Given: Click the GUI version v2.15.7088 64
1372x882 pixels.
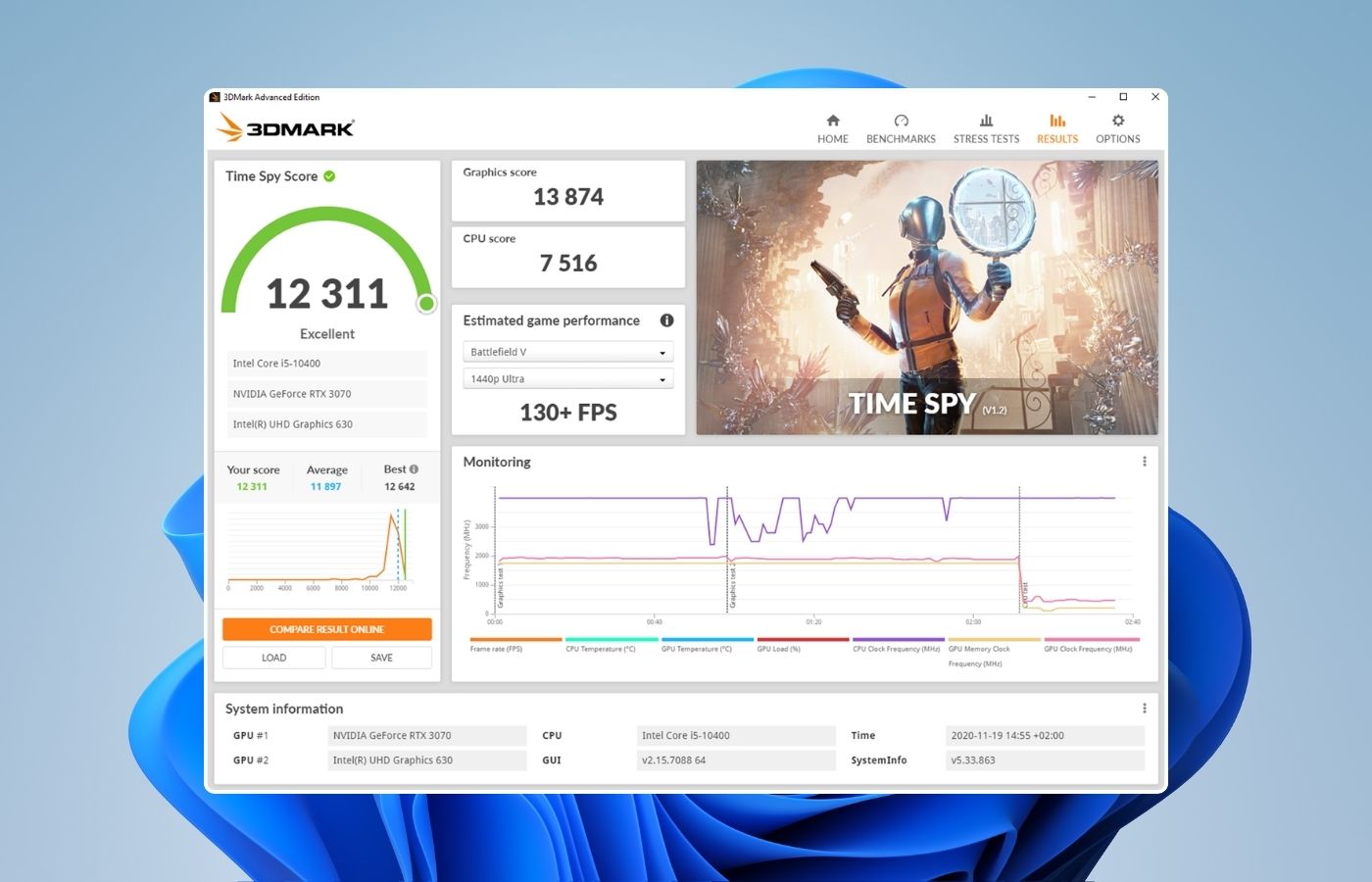Looking at the screenshot, I should coord(736,760).
